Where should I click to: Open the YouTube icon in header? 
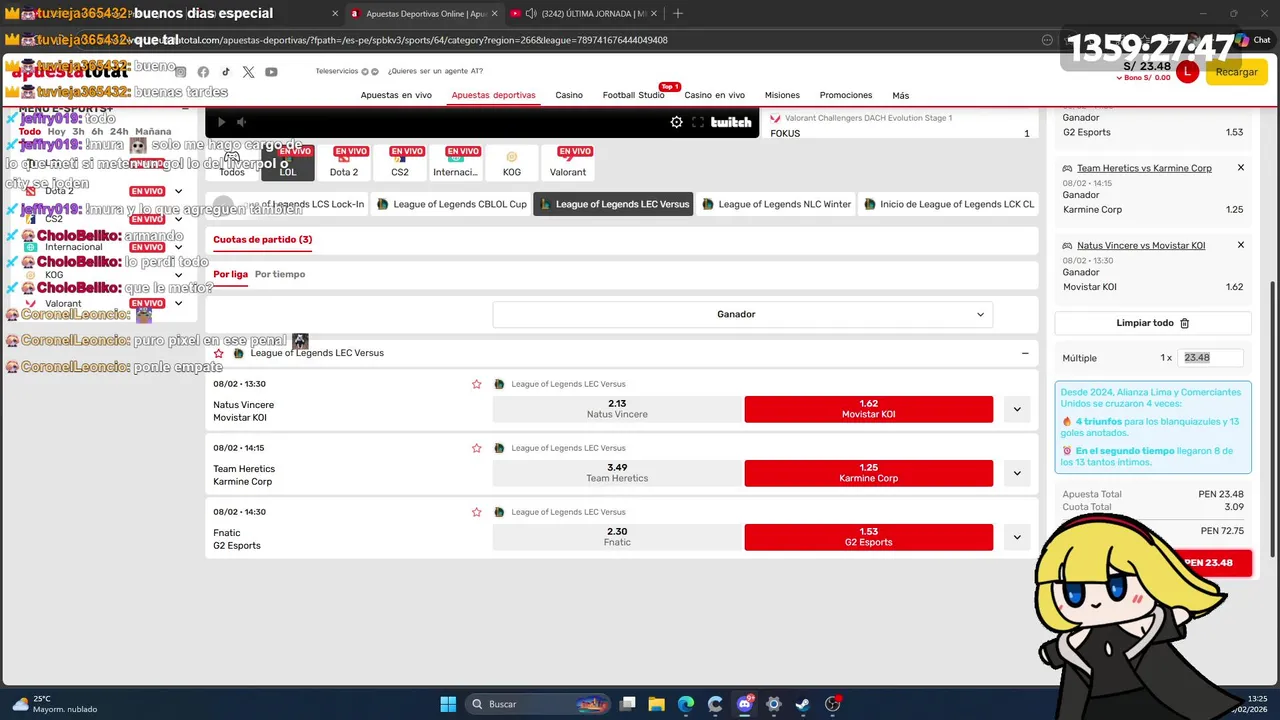pos(271,72)
